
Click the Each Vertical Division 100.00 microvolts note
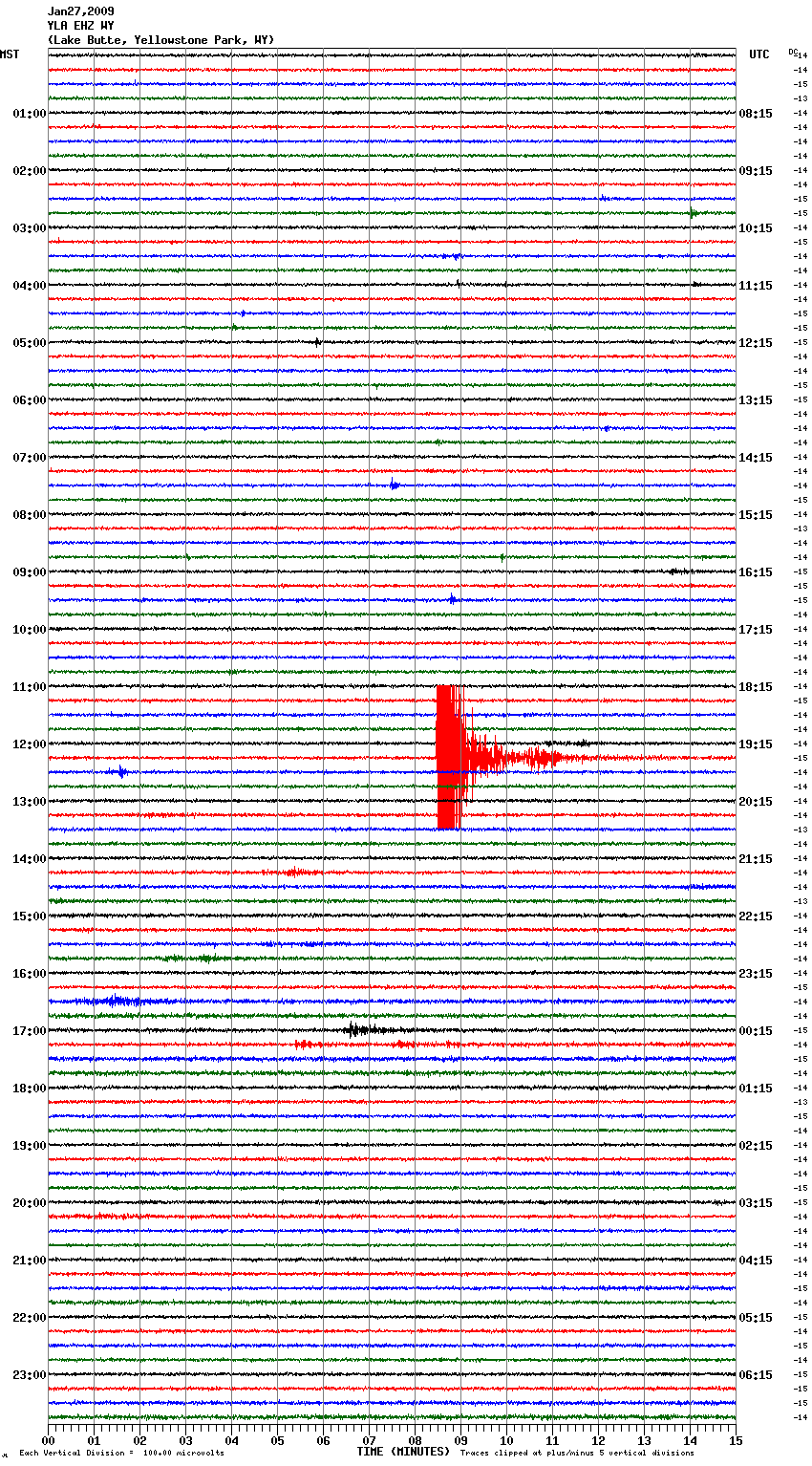pyautogui.click(x=121, y=1454)
